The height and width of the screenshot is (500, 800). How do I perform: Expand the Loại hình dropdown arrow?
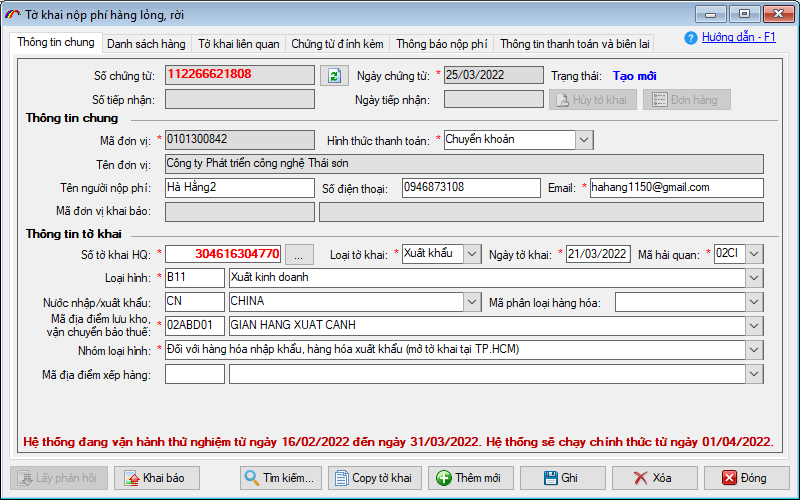(755, 278)
